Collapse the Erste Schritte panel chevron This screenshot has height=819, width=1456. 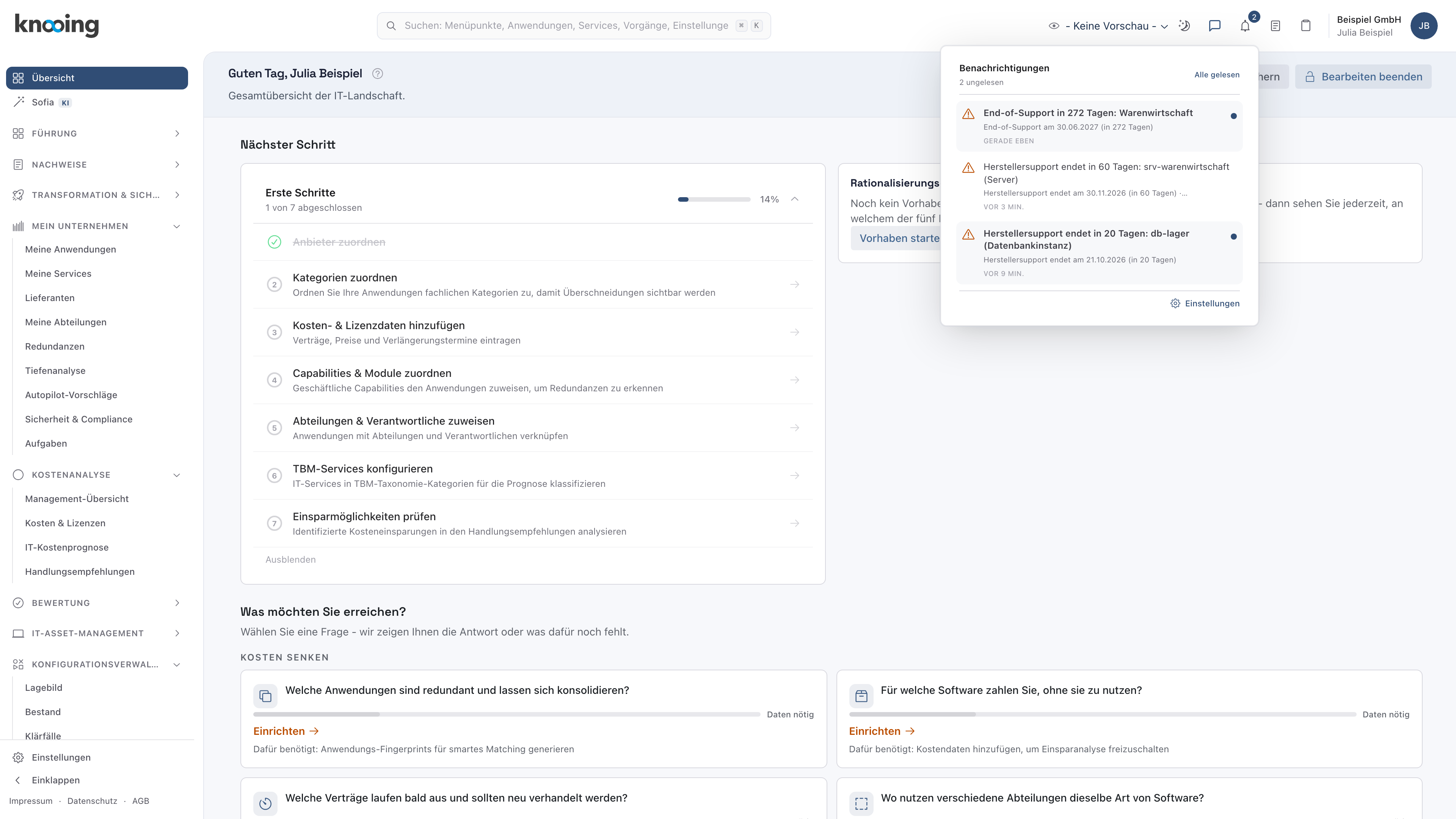pyautogui.click(x=794, y=199)
